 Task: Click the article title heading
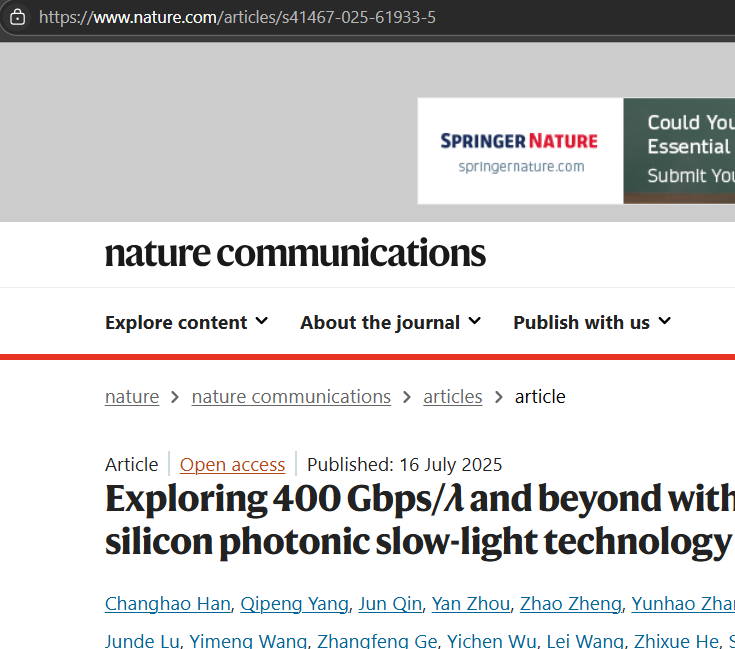pos(420,520)
